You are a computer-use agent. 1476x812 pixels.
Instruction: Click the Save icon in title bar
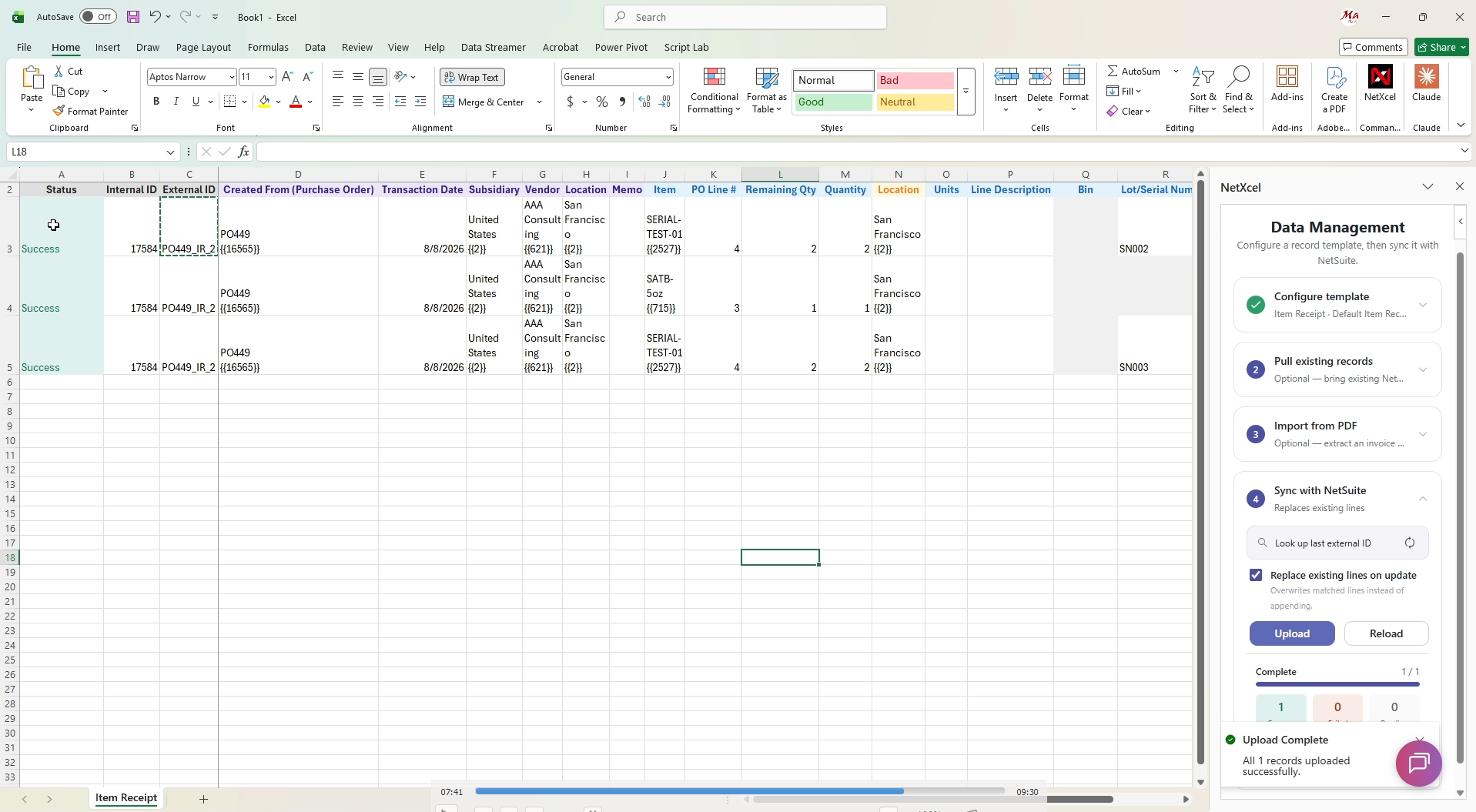pyautogui.click(x=133, y=17)
